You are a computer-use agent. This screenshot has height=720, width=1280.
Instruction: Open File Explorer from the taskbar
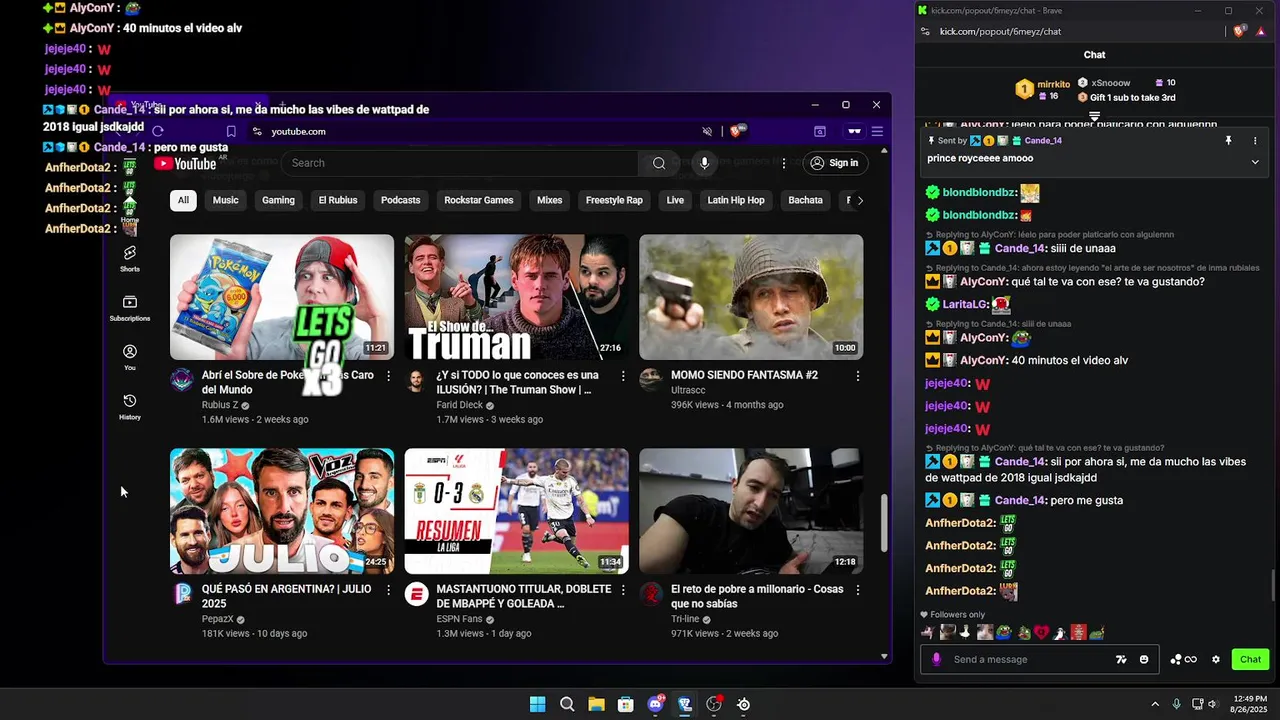point(596,704)
